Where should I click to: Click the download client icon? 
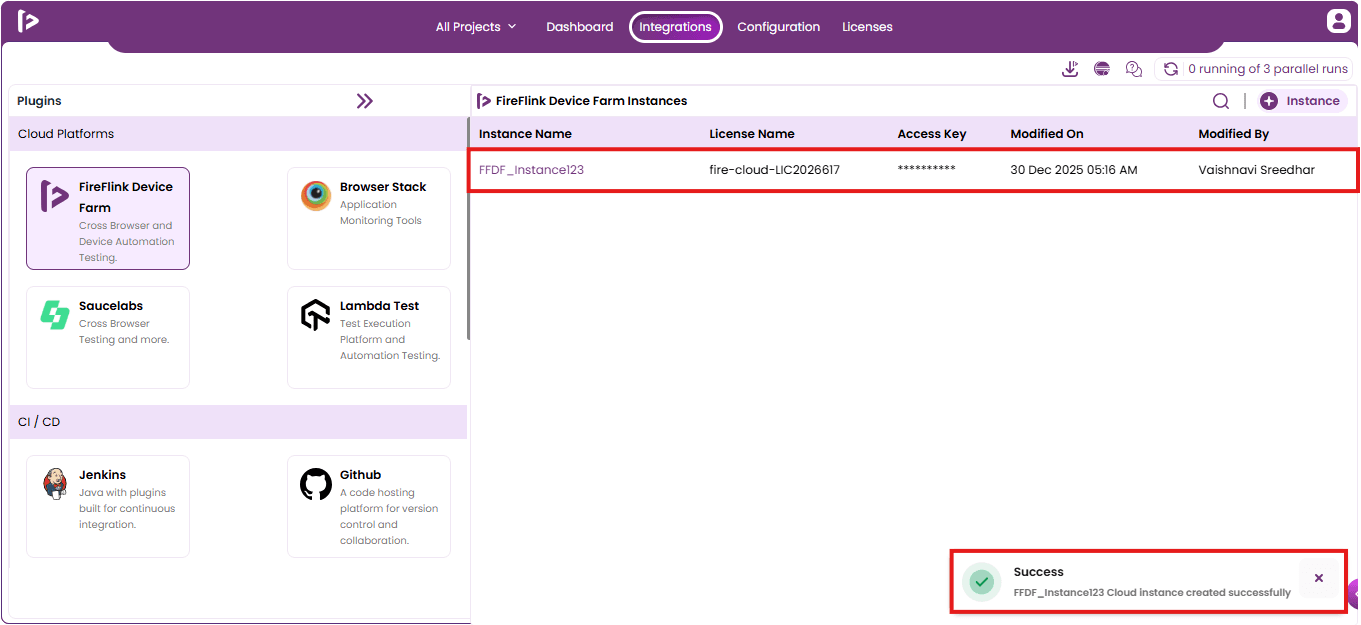[x=1070, y=69]
